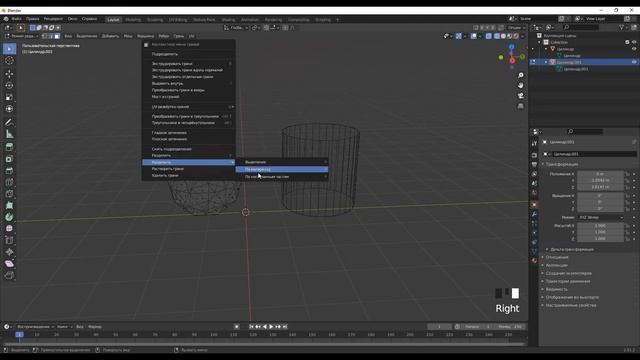
Task: Select the Scale tool
Action: [x=9, y=97]
